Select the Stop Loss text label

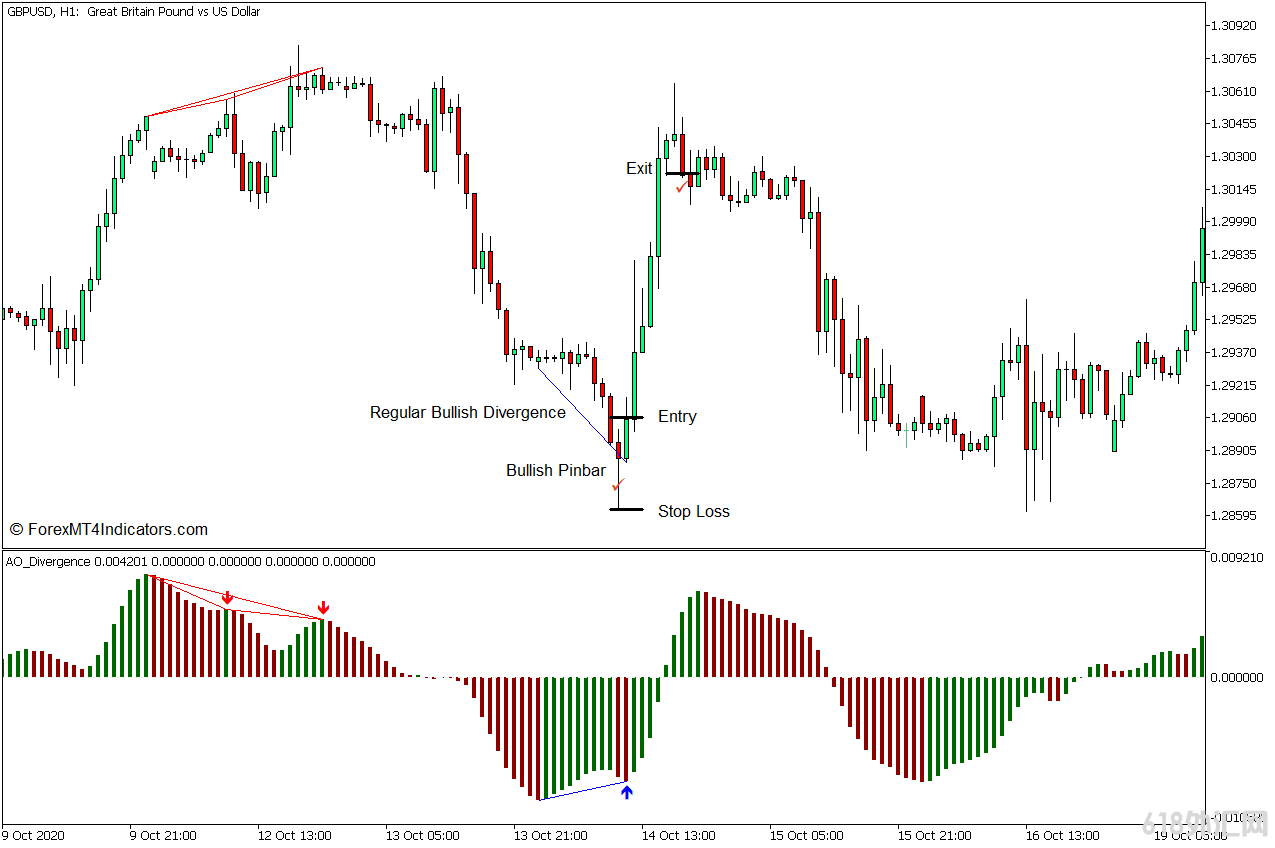tap(693, 512)
